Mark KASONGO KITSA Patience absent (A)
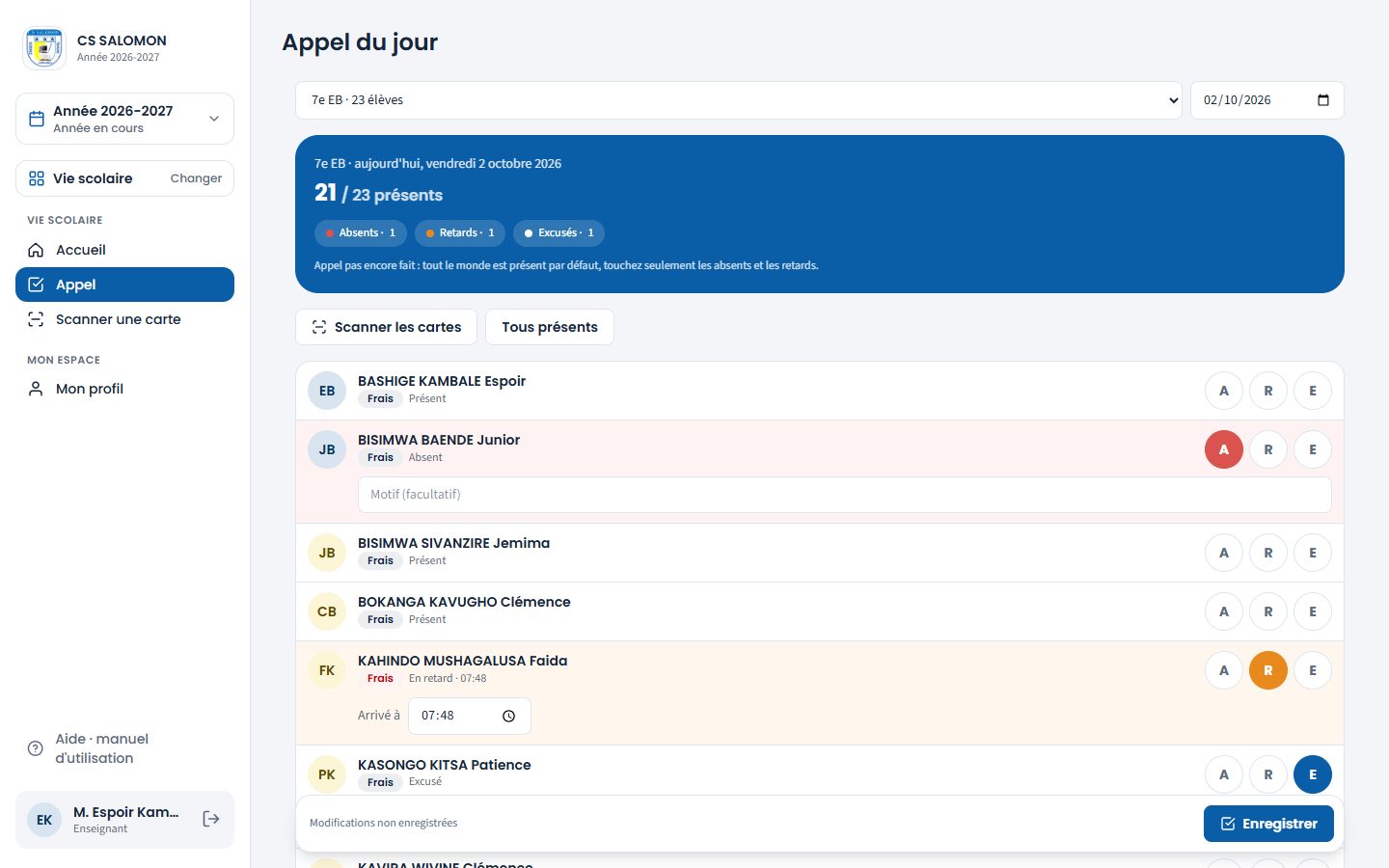Screen dimensions: 1389x868 click(x=1224, y=774)
